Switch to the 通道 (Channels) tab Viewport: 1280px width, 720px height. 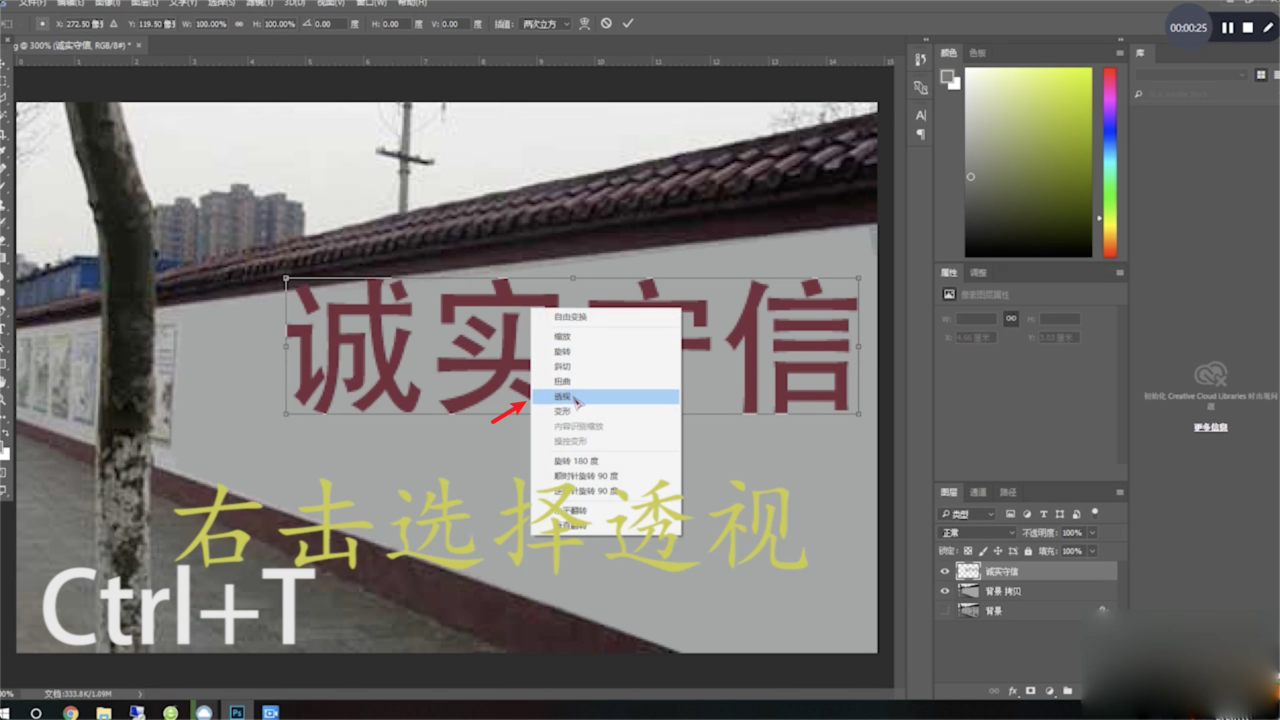[x=979, y=492]
